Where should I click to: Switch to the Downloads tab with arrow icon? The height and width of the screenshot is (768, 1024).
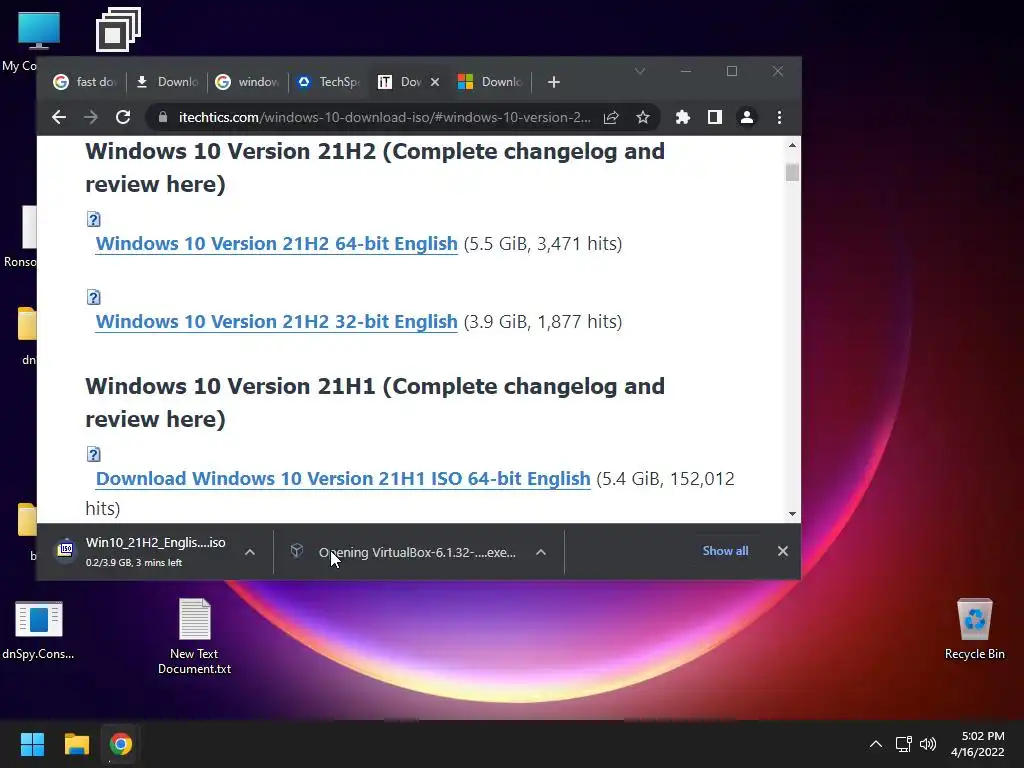pyautogui.click(x=167, y=82)
